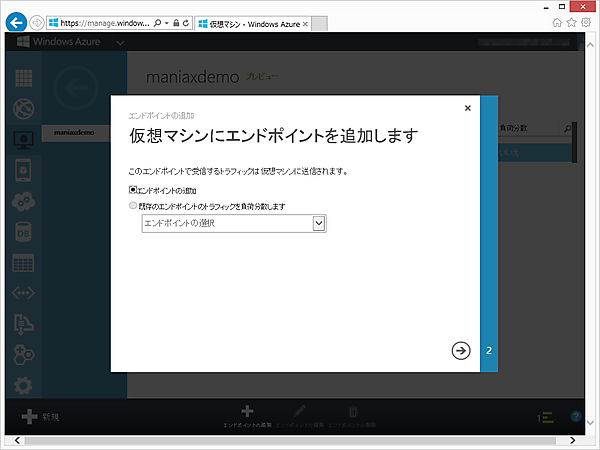Select the load-balance existing endpoint radio option
This screenshot has width=600, height=450.
pyautogui.click(x=135, y=206)
